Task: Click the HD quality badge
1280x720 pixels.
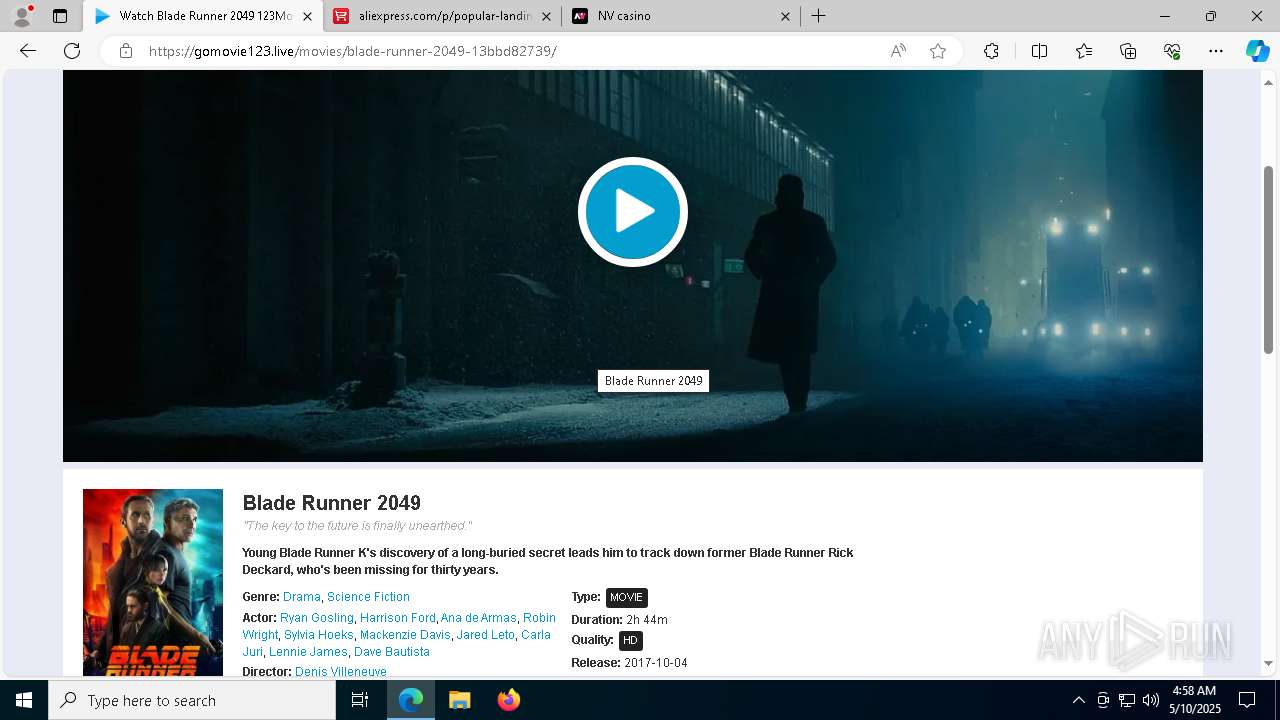Action: 630,641
